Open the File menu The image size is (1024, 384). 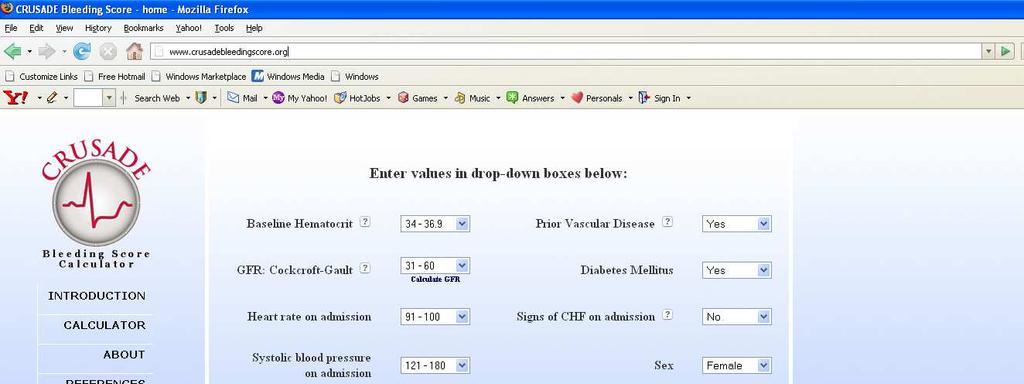pos(10,28)
